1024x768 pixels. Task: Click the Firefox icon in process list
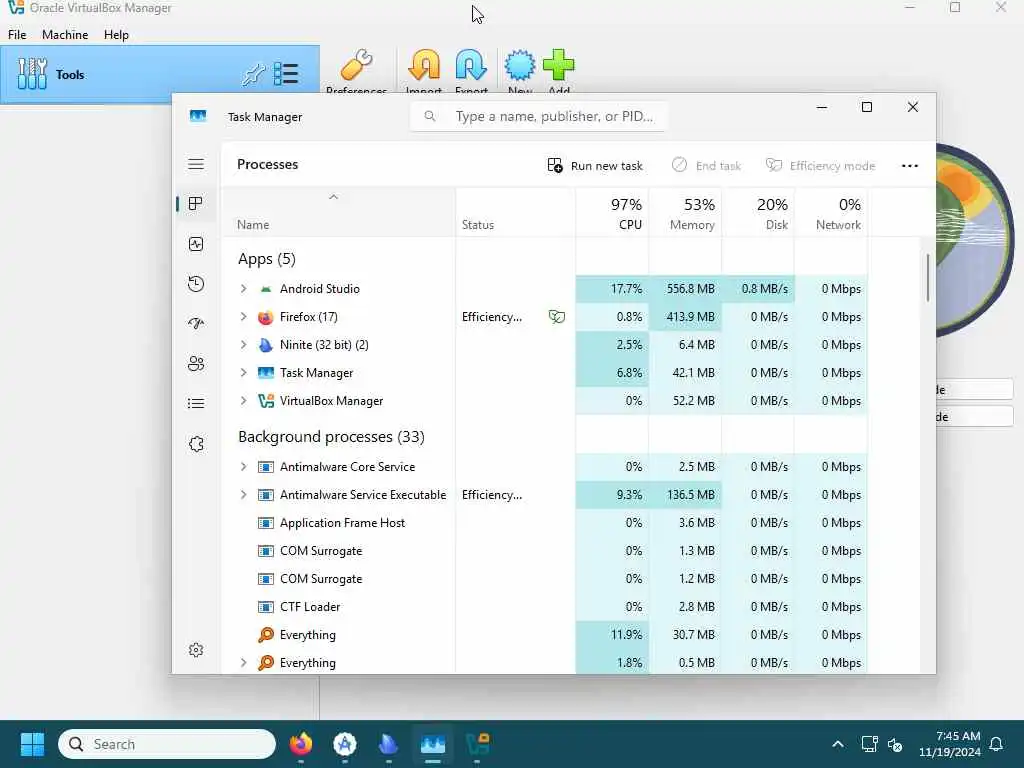coord(266,317)
